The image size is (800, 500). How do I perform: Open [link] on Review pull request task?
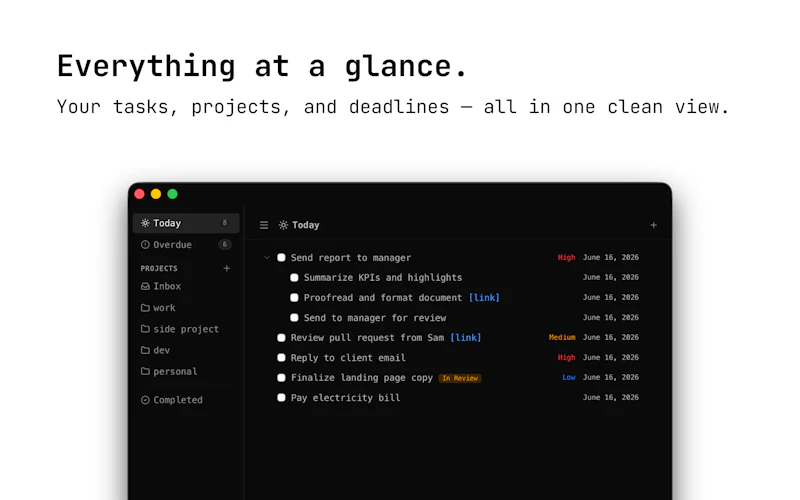click(x=465, y=337)
